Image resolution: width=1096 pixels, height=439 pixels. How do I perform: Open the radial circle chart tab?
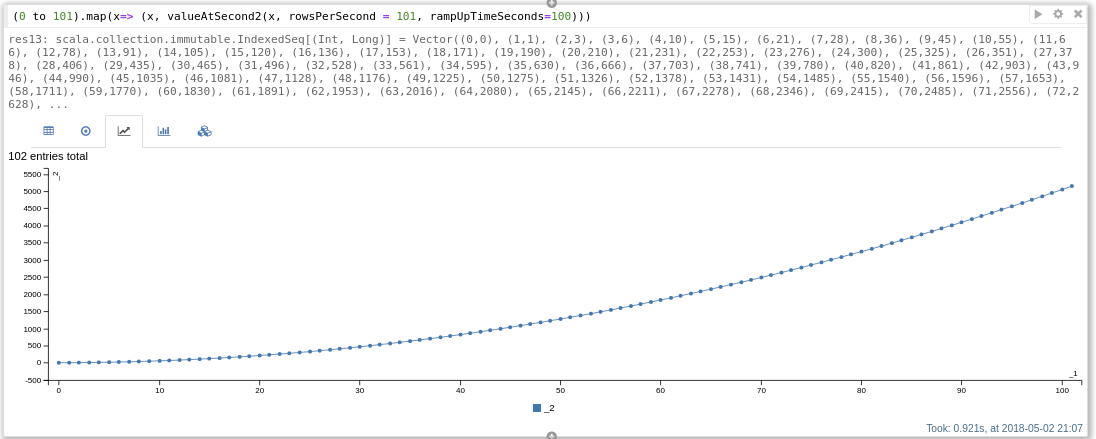pyautogui.click(x=86, y=131)
